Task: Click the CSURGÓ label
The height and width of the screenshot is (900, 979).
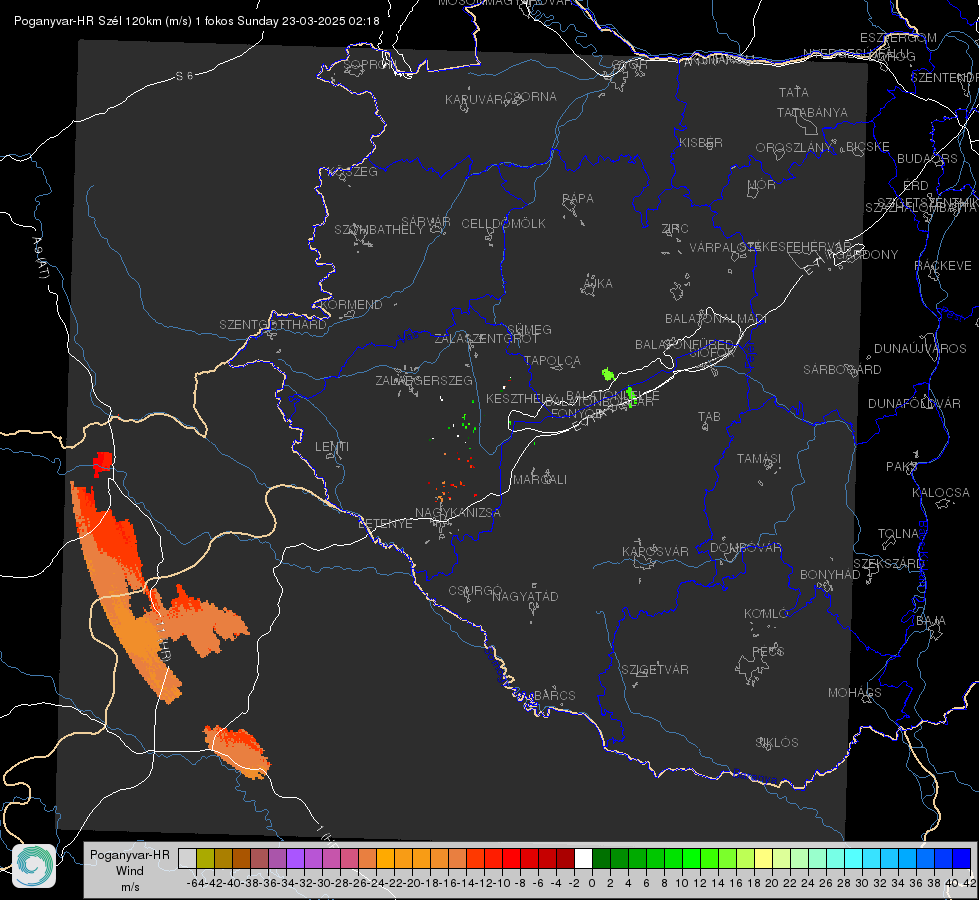Action: click(x=475, y=591)
